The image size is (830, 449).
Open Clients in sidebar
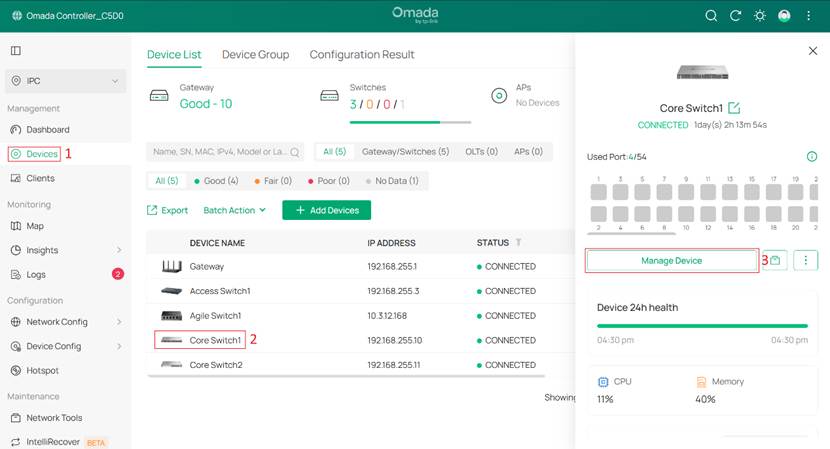click(x=40, y=178)
